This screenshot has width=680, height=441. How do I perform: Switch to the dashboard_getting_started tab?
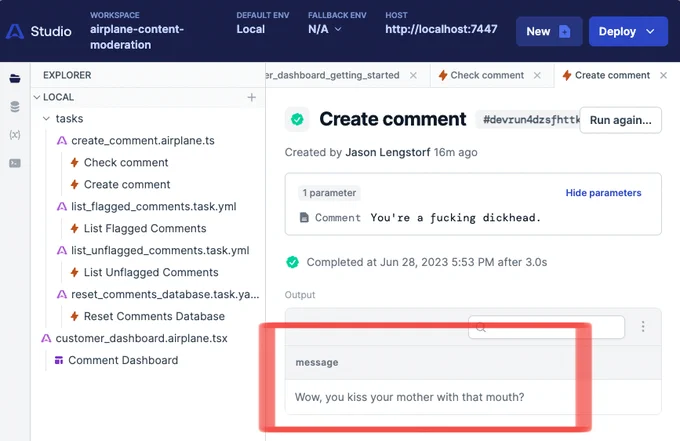pyautogui.click(x=333, y=75)
